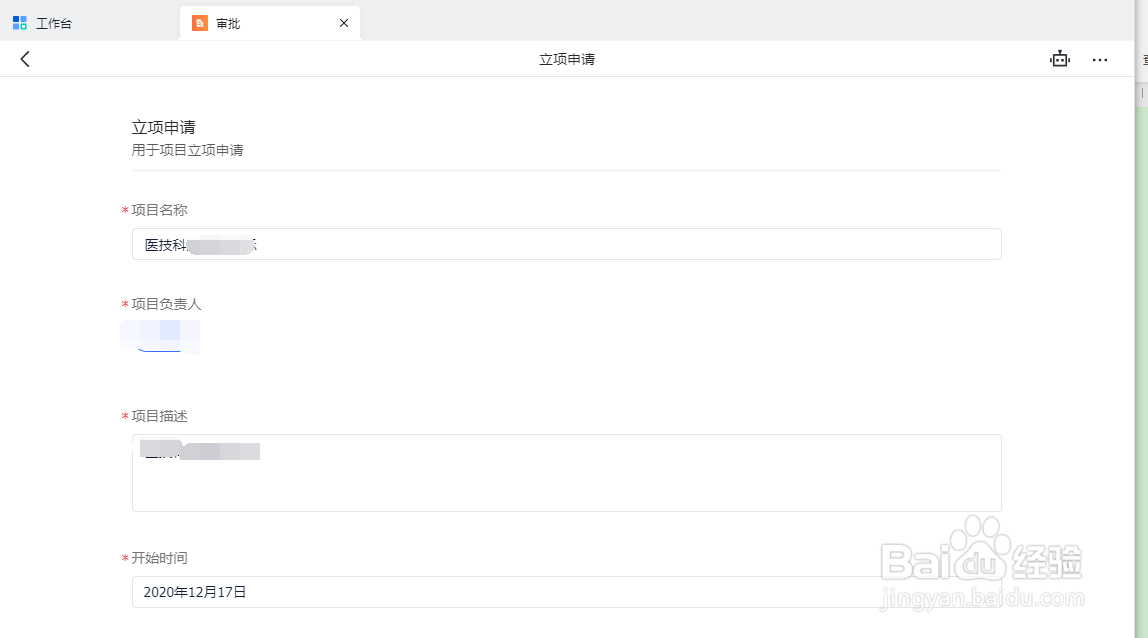Click the 项目名称 field label

159,210
